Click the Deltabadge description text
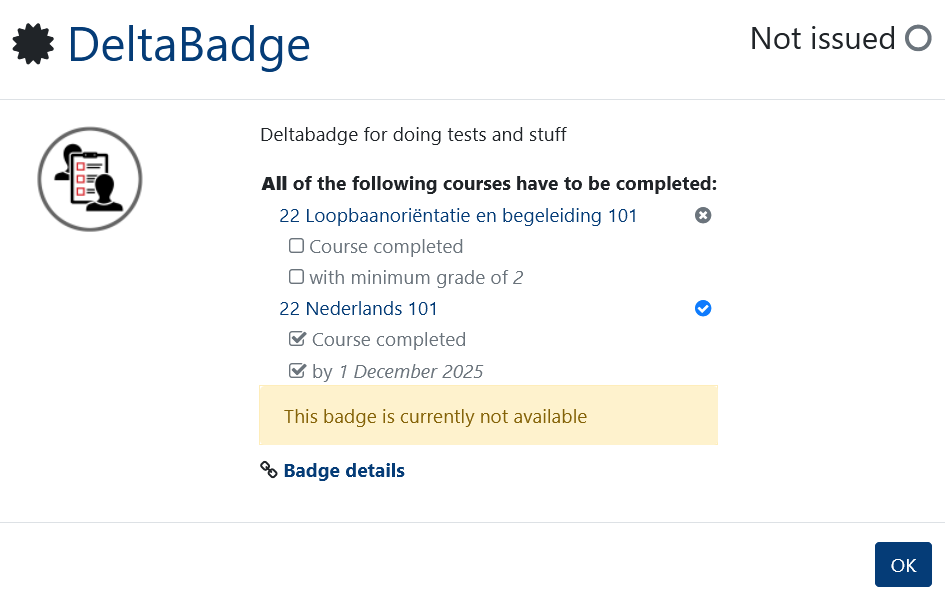 pos(413,134)
